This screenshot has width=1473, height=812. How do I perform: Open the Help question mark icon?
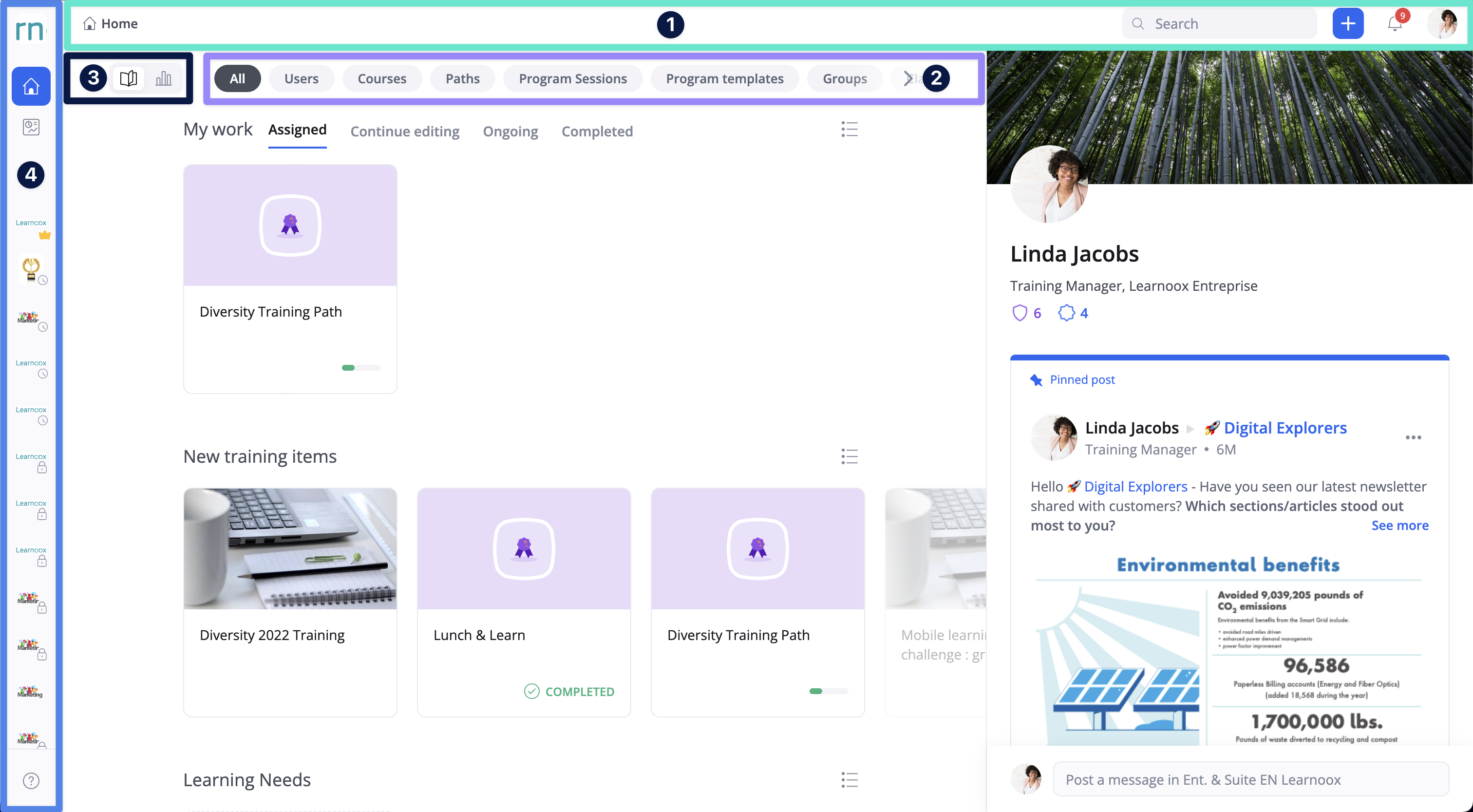coord(31,780)
